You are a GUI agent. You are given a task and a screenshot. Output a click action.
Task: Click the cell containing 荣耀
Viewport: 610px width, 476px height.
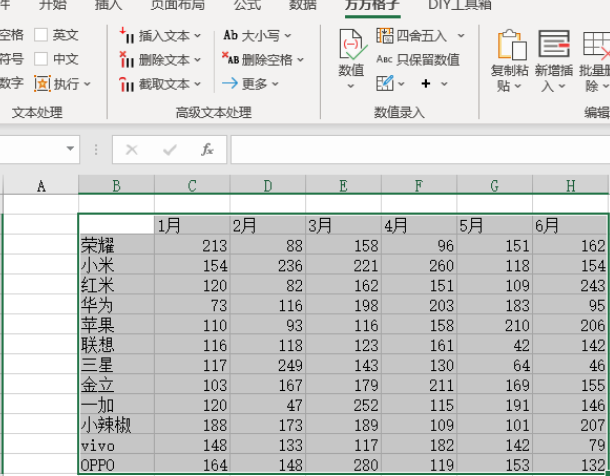coord(116,245)
